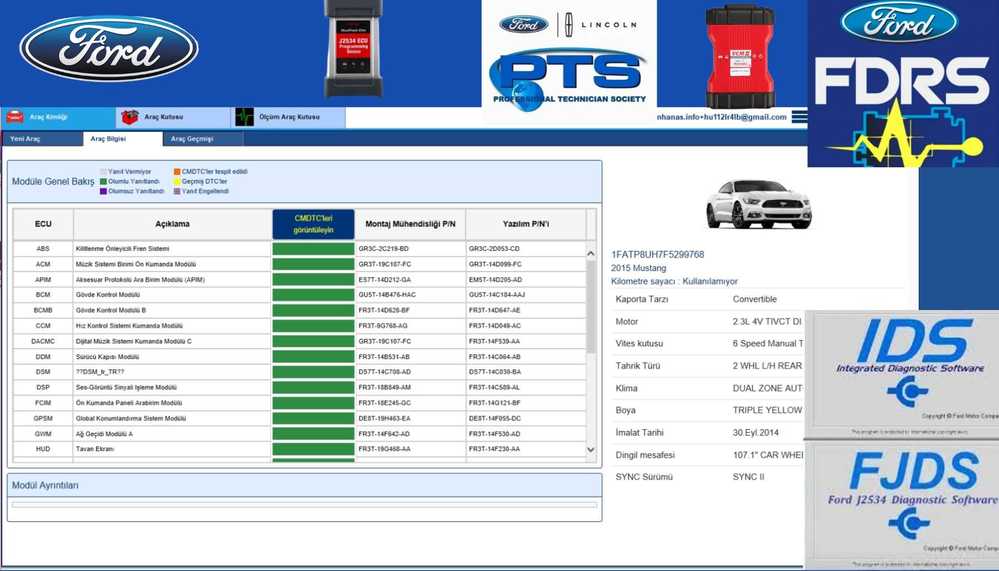Select the CCM module row
999x571 pixels.
point(299,326)
